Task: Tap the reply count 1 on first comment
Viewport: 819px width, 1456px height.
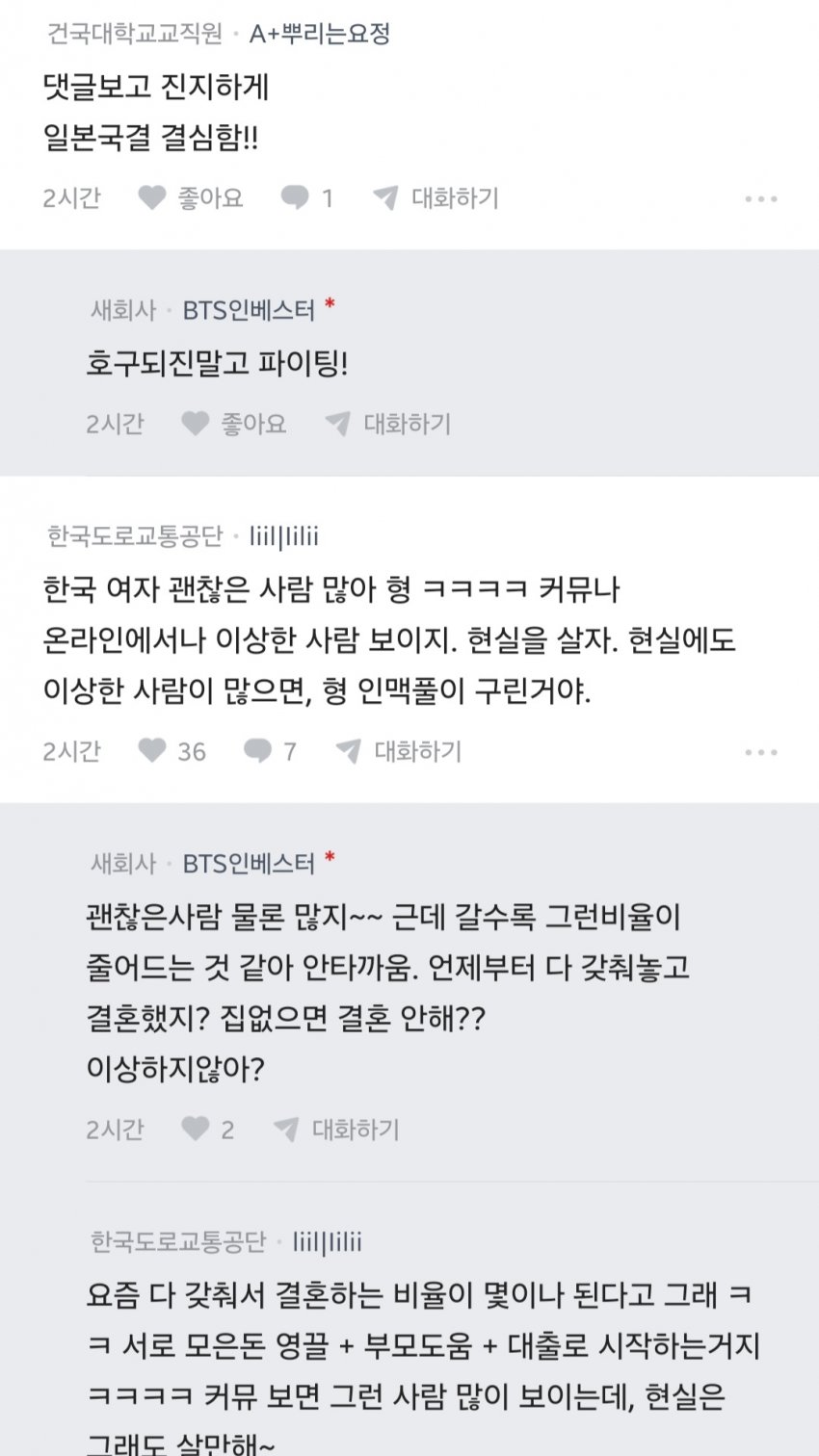Action: tap(327, 198)
